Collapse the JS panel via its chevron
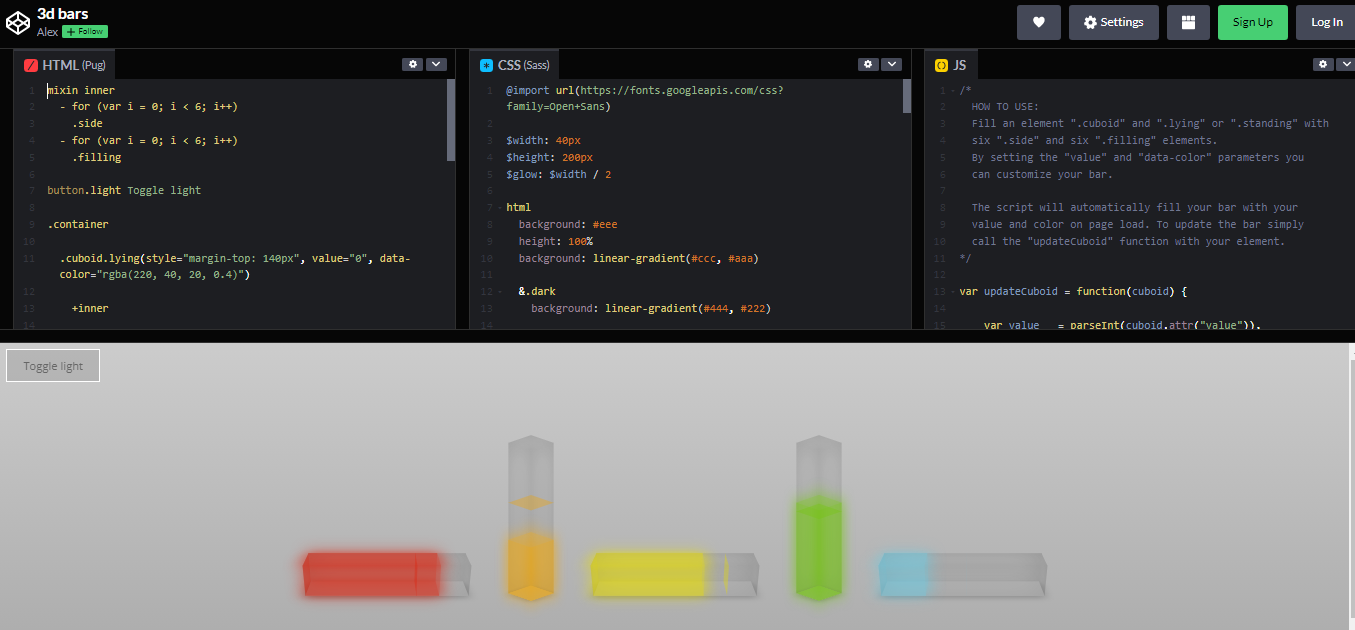The image size is (1355, 630). click(x=1347, y=63)
